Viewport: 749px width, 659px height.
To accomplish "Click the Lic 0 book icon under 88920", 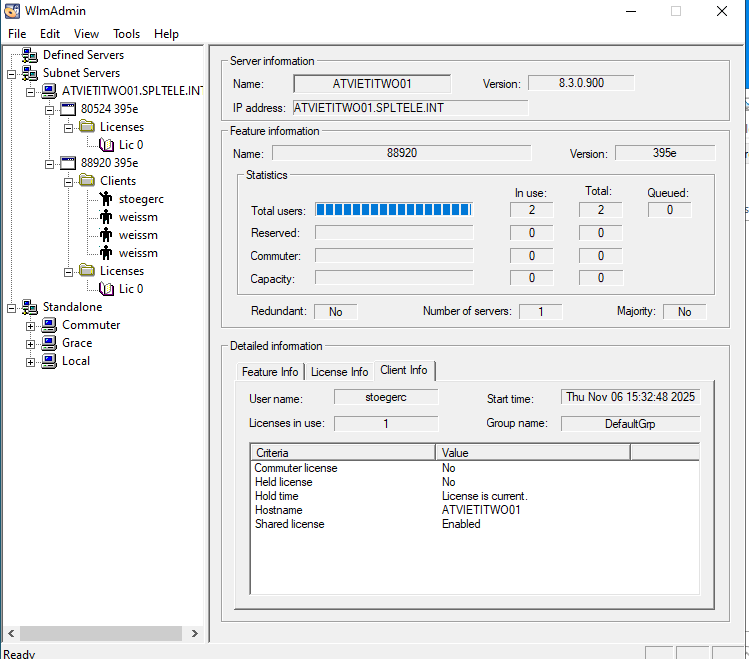I will point(106,289).
